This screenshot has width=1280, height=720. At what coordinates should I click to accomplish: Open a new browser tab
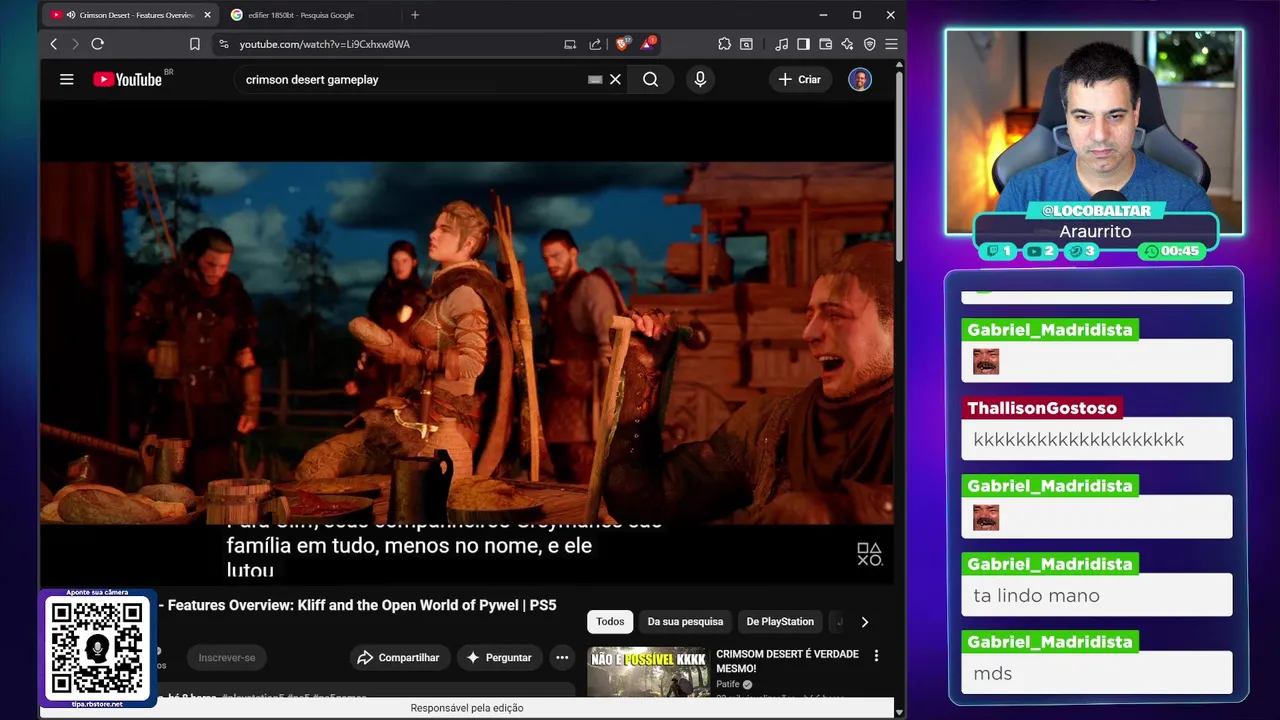(x=415, y=15)
